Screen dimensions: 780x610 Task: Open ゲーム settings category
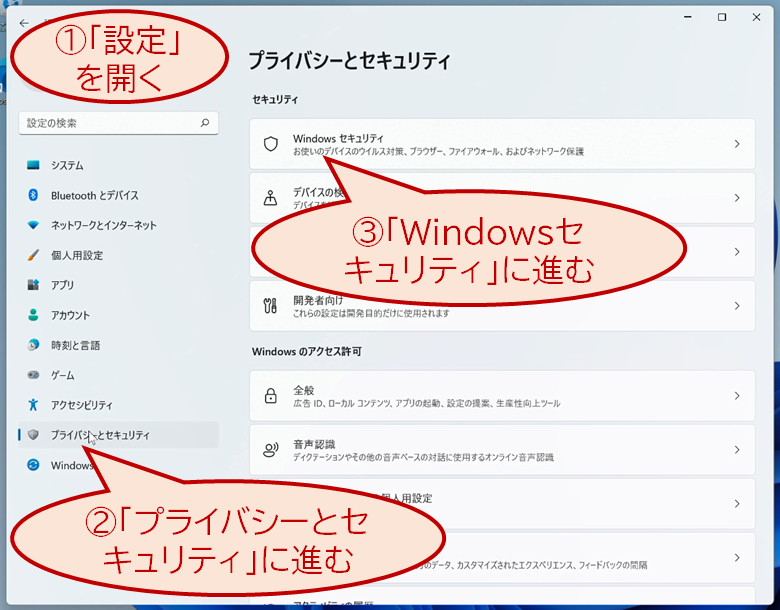[x=118, y=375]
